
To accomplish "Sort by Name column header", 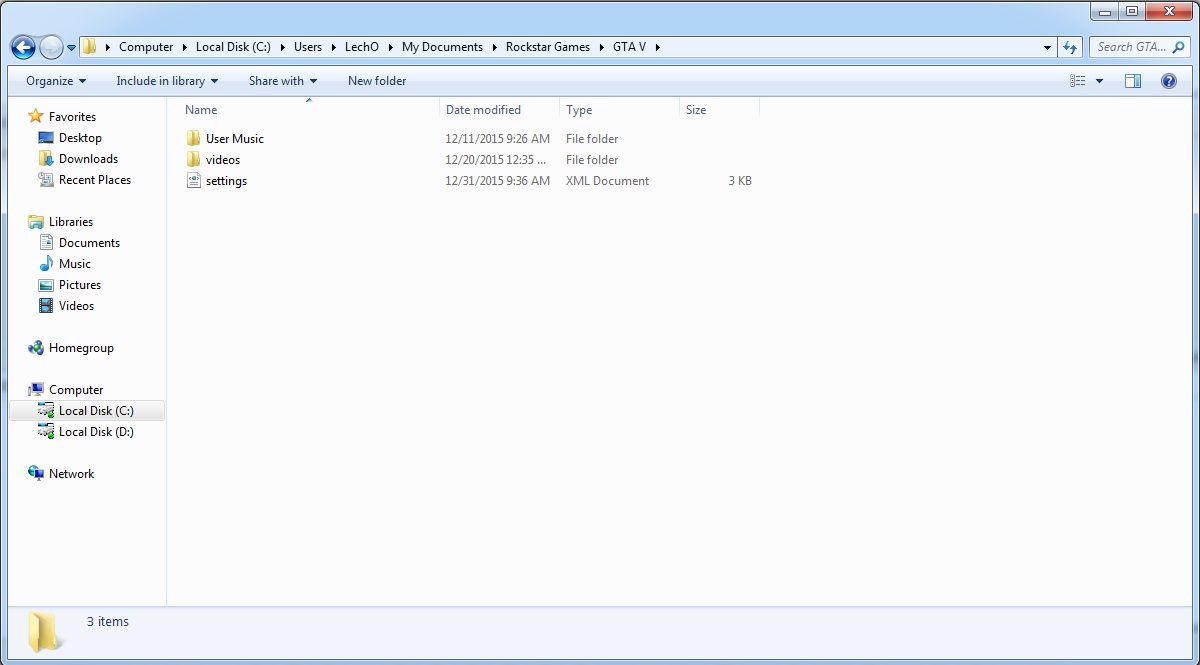I will (x=308, y=110).
